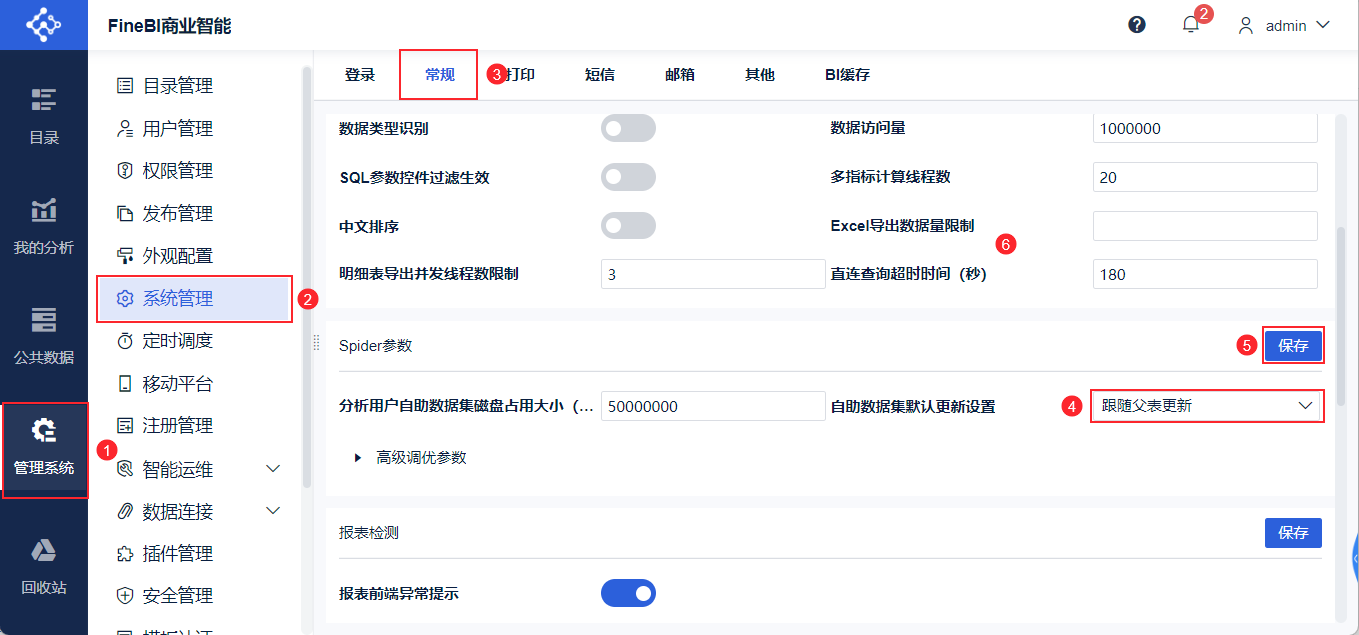Click the 系统管理 gear icon
Image resolution: width=1359 pixels, height=635 pixels.
pos(125,298)
